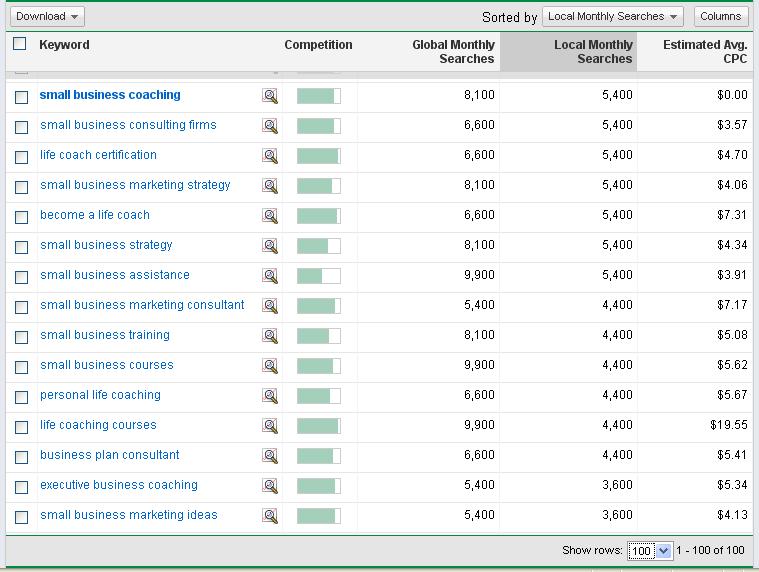The image size is (759, 572).
Task: Click magnifier icon beside life coach certification
Action: pos(270,156)
